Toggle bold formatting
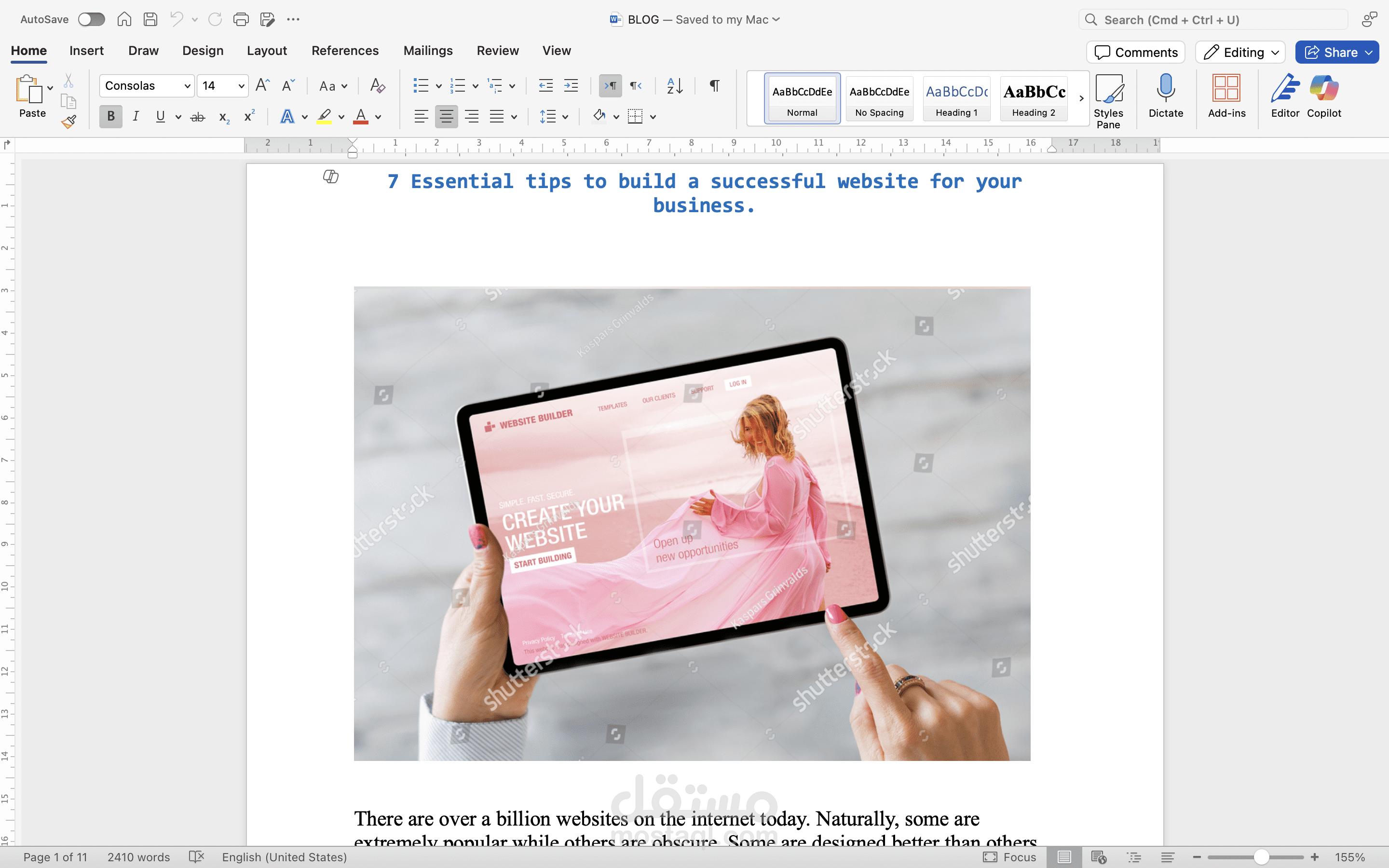Image resolution: width=1389 pixels, height=868 pixels. click(x=111, y=117)
